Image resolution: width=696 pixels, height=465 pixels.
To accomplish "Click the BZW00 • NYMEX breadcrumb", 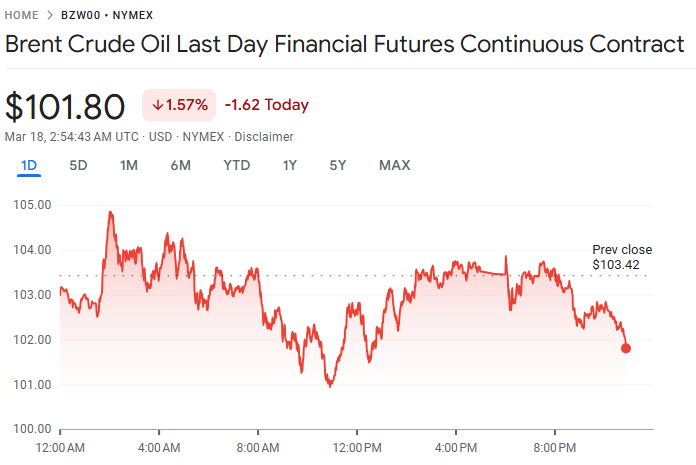I will pos(102,15).
